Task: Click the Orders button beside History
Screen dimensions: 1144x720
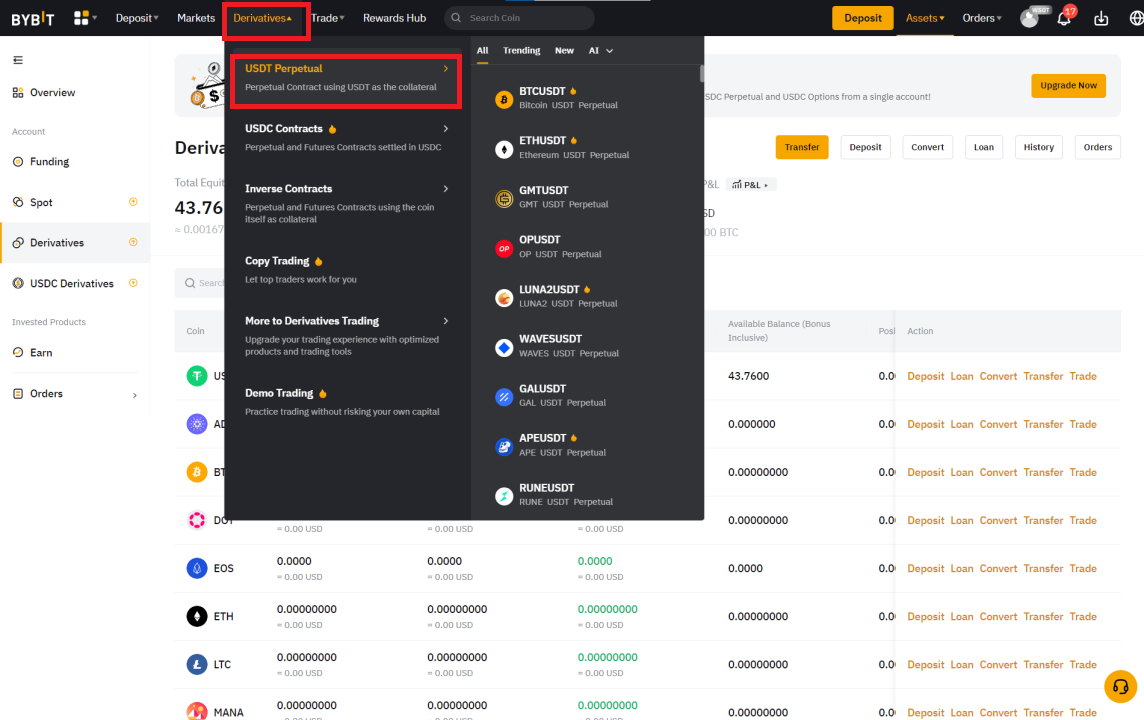Action: (x=1097, y=147)
